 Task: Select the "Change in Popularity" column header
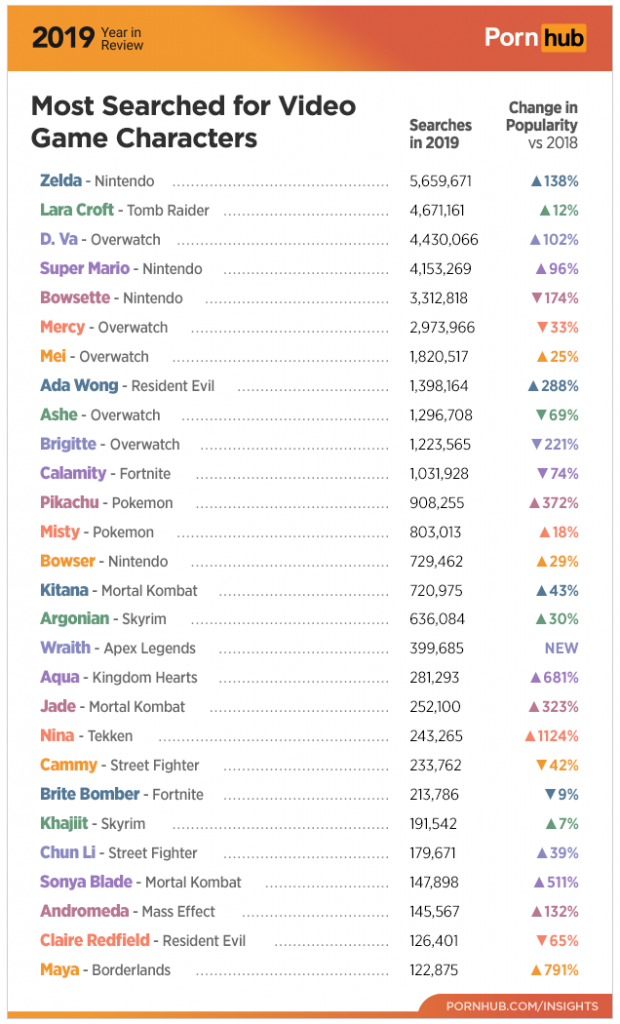click(x=541, y=125)
